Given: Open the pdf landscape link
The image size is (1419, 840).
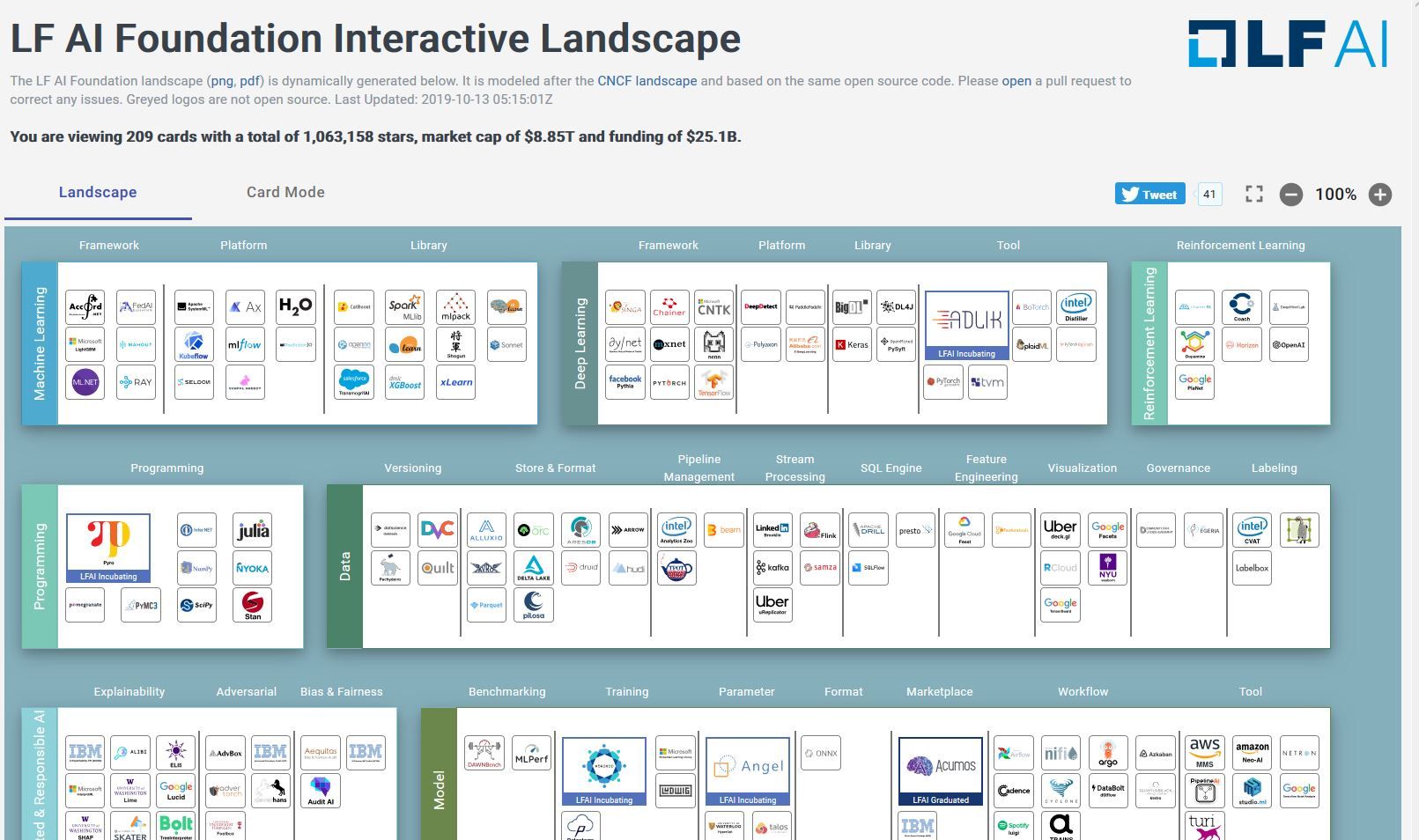Looking at the screenshot, I should coord(250,81).
